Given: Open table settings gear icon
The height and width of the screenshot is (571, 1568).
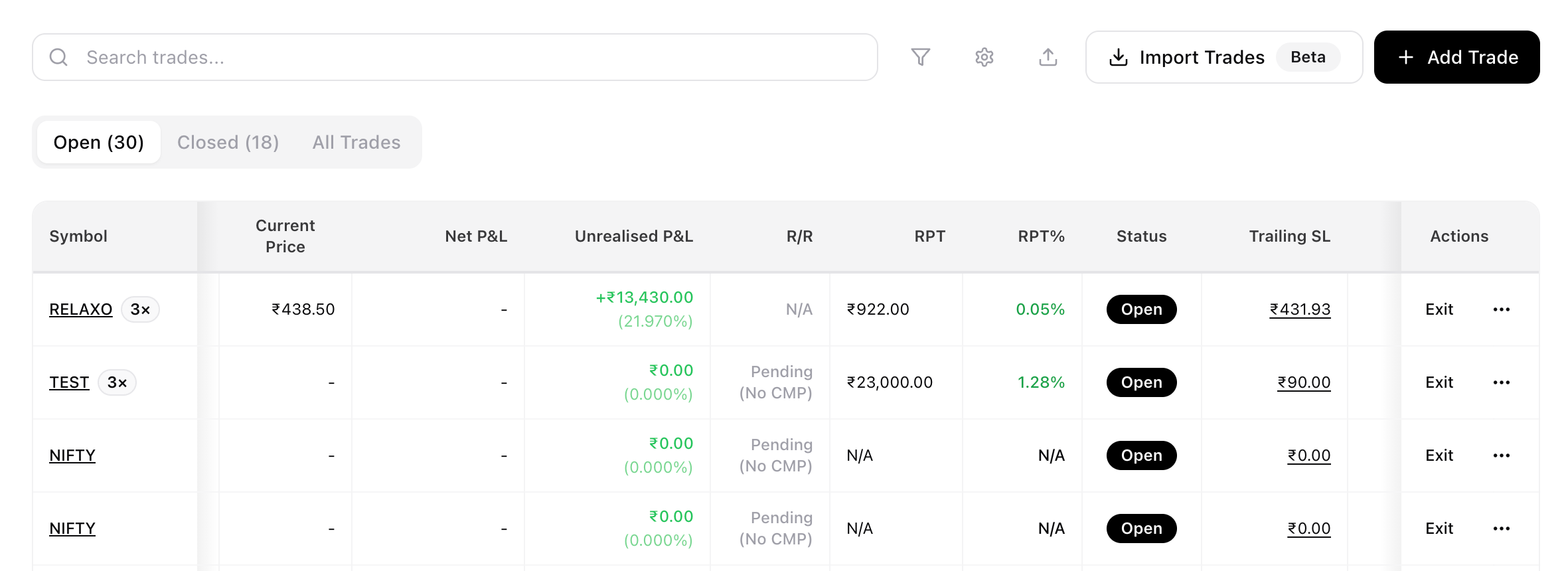Looking at the screenshot, I should 984,57.
